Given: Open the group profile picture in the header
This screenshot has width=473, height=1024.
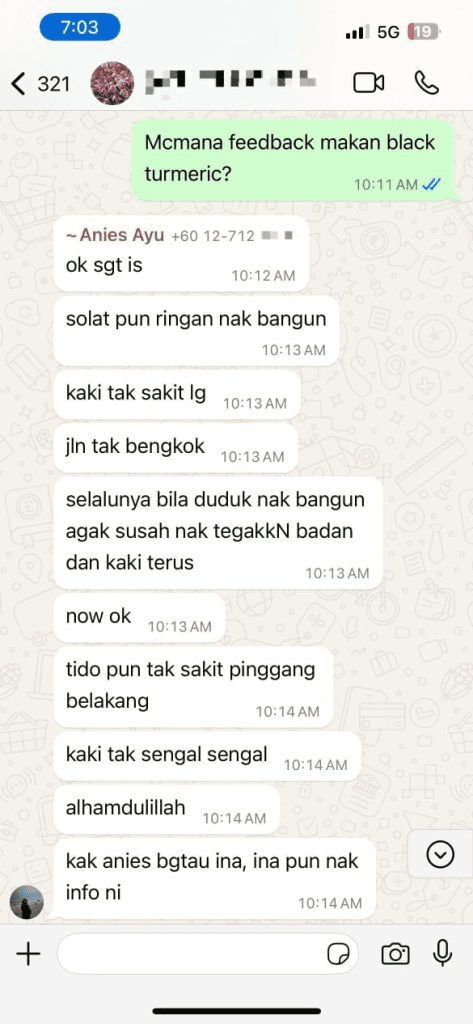Looking at the screenshot, I should (x=113, y=84).
